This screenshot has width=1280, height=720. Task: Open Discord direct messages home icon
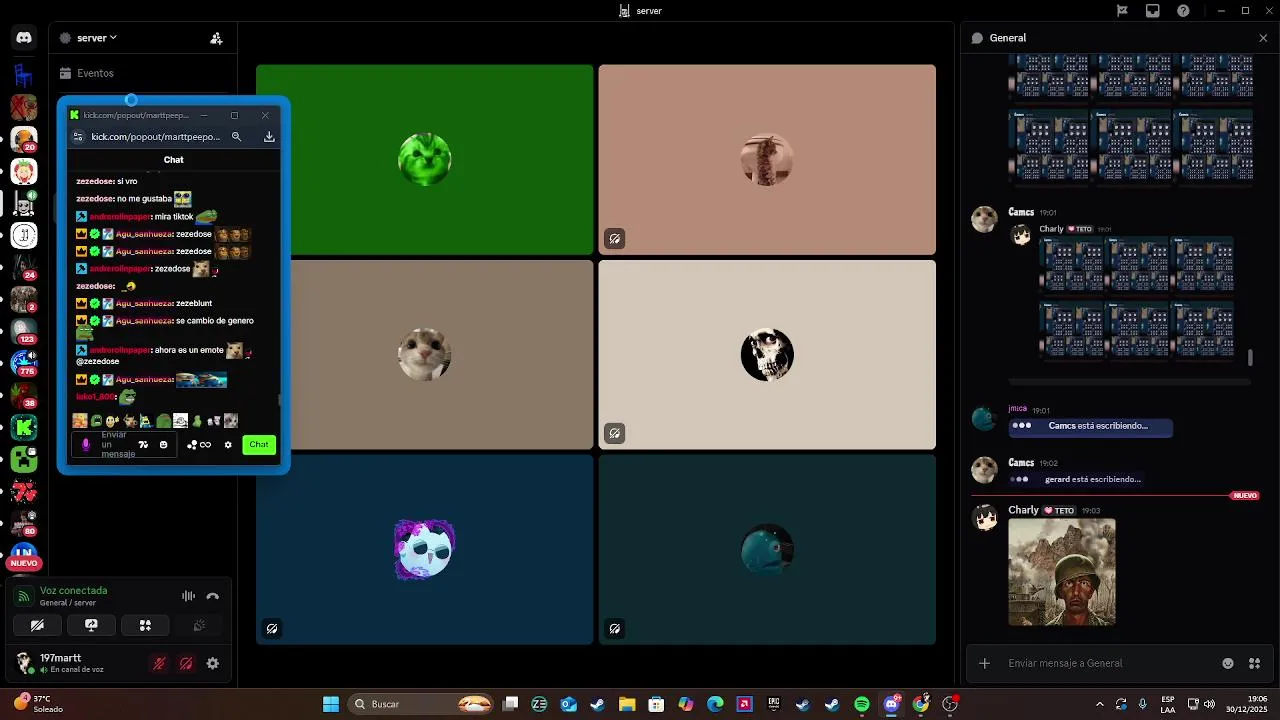click(x=24, y=38)
